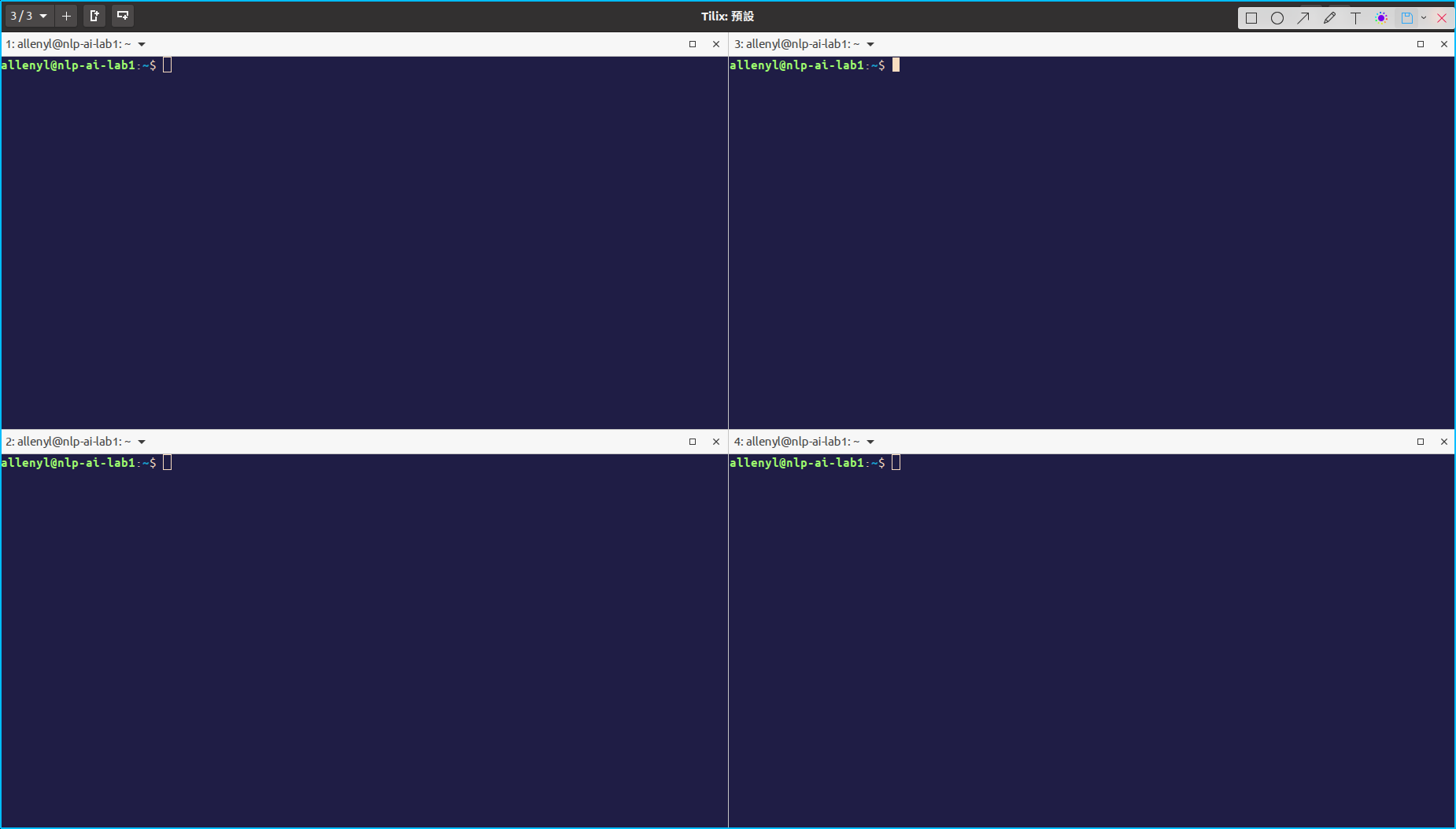The height and width of the screenshot is (829, 1456).
Task: Close the red X on annotation toolbar
Action: [1442, 18]
